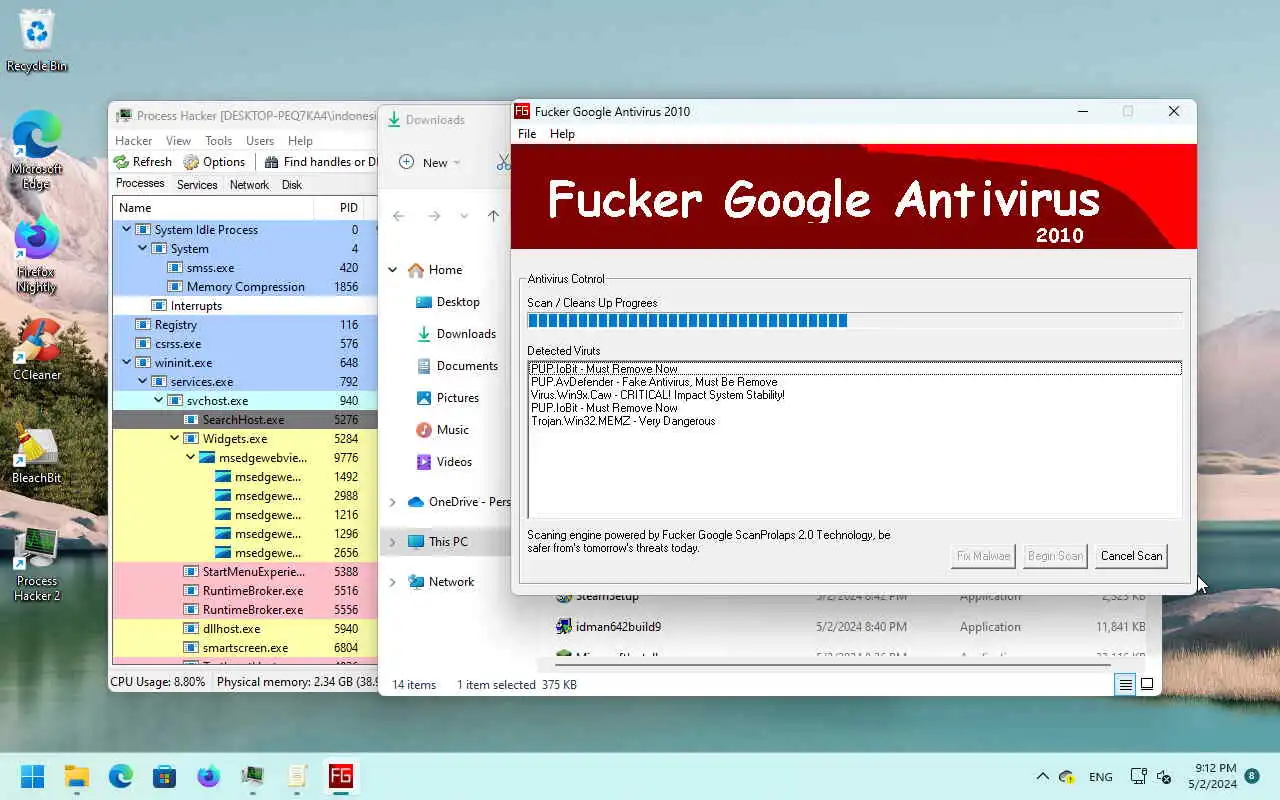Open Help menu in antivirus window
The width and height of the screenshot is (1280, 800).
coord(562,134)
